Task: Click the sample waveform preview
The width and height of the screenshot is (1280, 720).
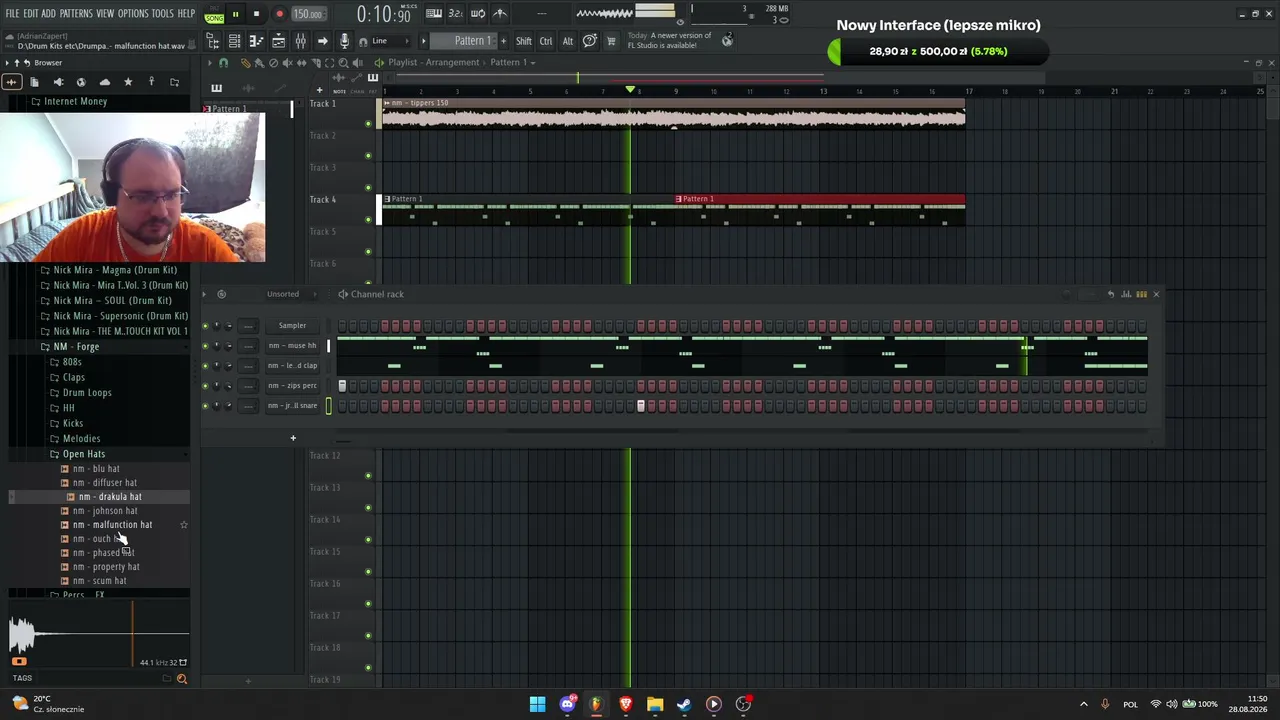Action: click(x=99, y=634)
